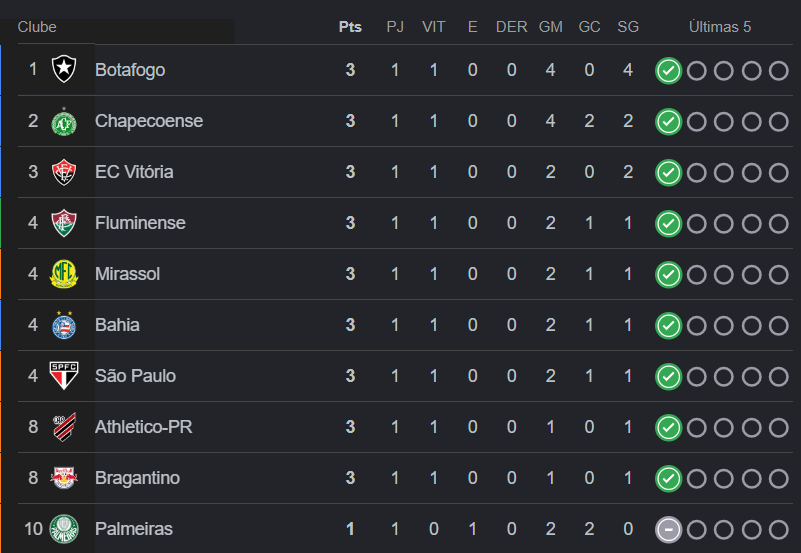Sort table by Pts column header

coord(350,27)
